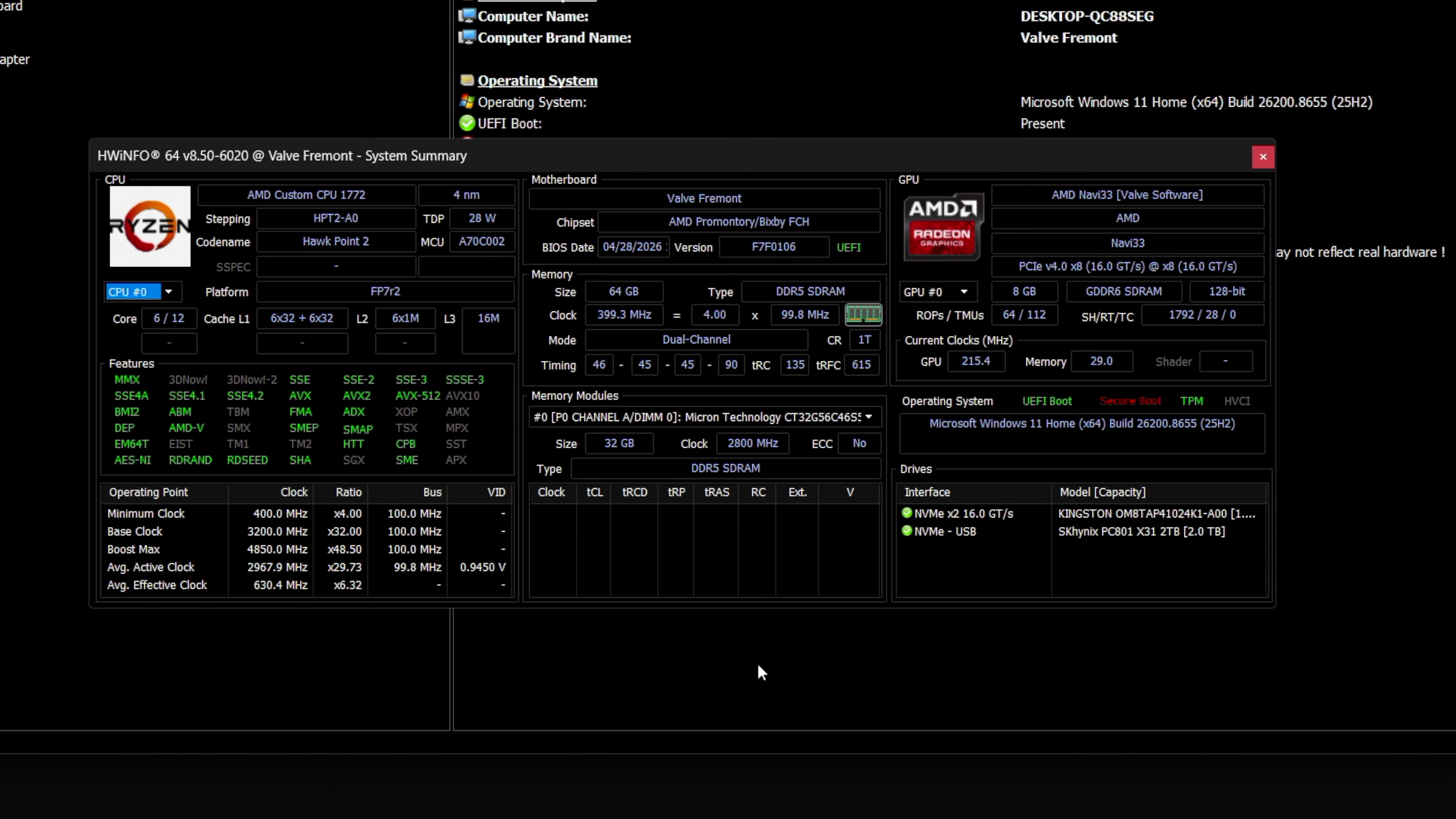Click the AMD Radeon Graphics logo
Screen dimensions: 1456x819
pos(943,227)
